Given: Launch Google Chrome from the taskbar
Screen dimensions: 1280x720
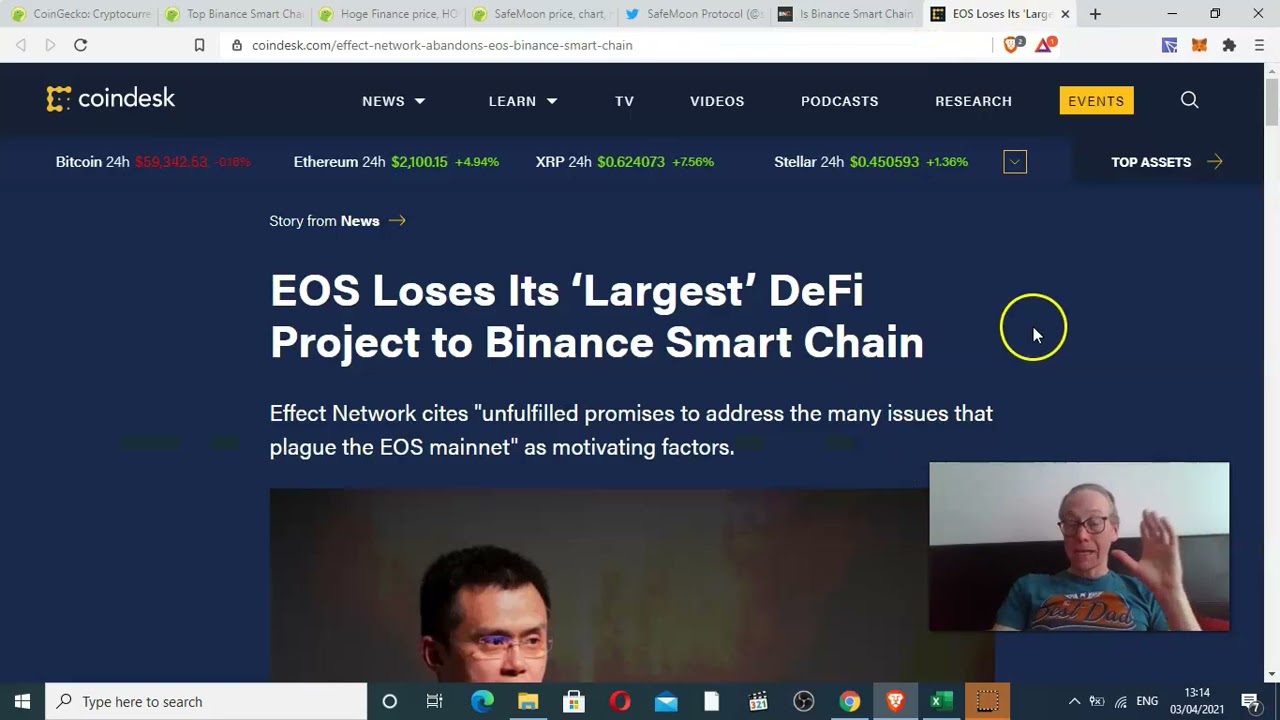Looking at the screenshot, I should pyautogui.click(x=849, y=701).
